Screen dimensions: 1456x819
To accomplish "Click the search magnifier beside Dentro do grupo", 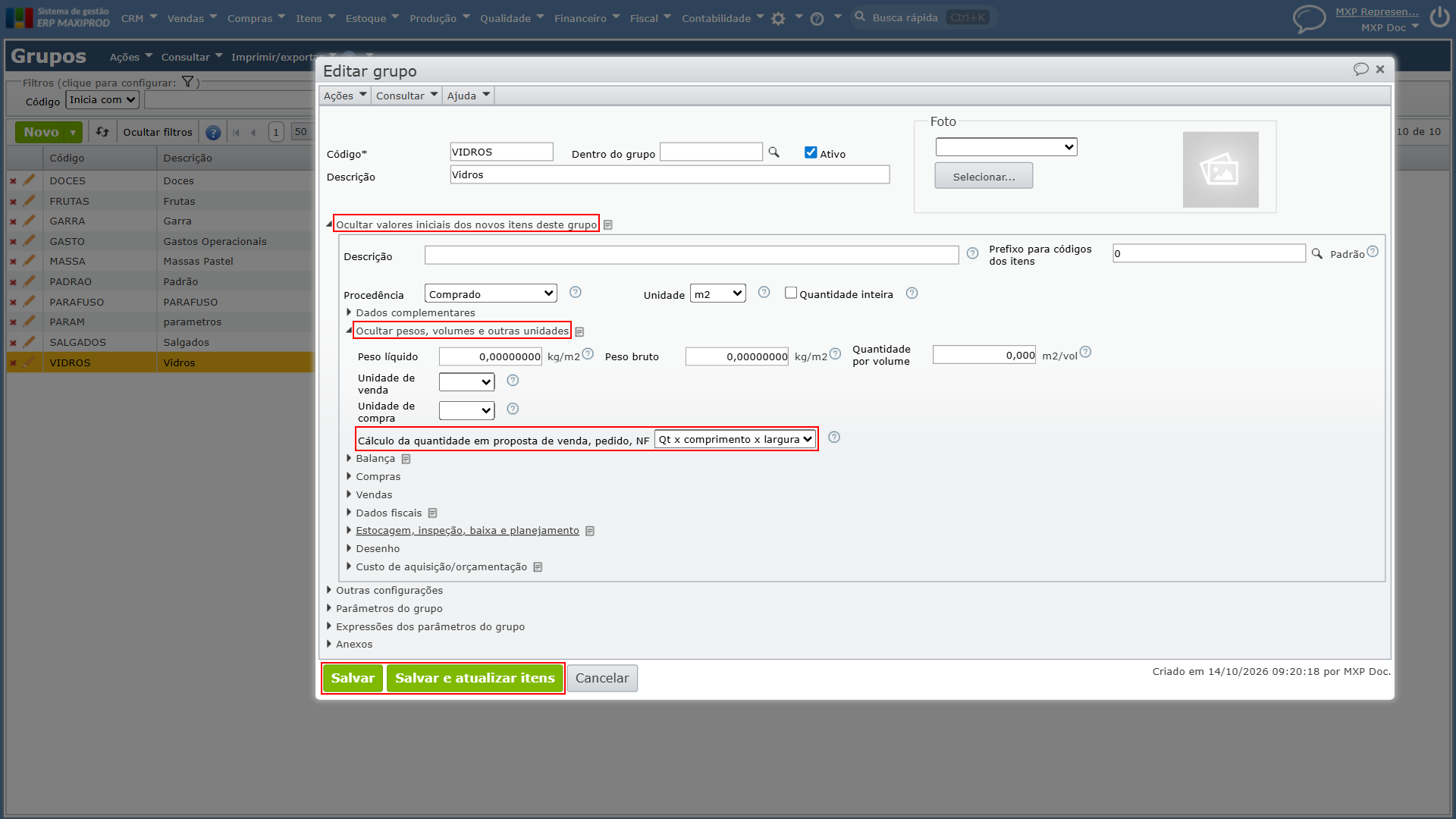I will 773,152.
